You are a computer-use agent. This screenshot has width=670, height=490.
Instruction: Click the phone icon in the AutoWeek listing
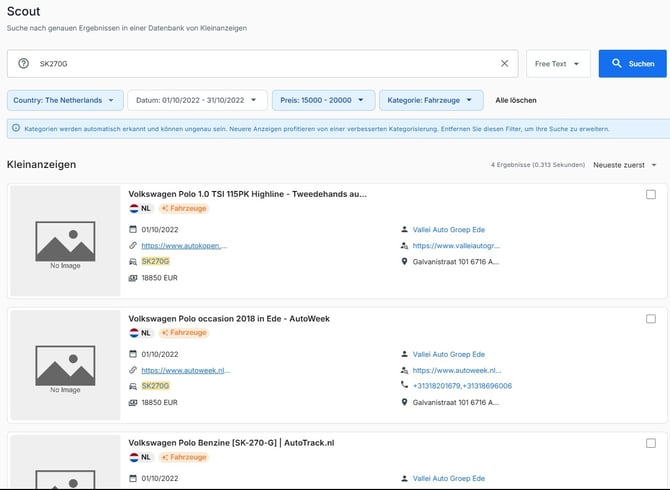click(x=404, y=385)
